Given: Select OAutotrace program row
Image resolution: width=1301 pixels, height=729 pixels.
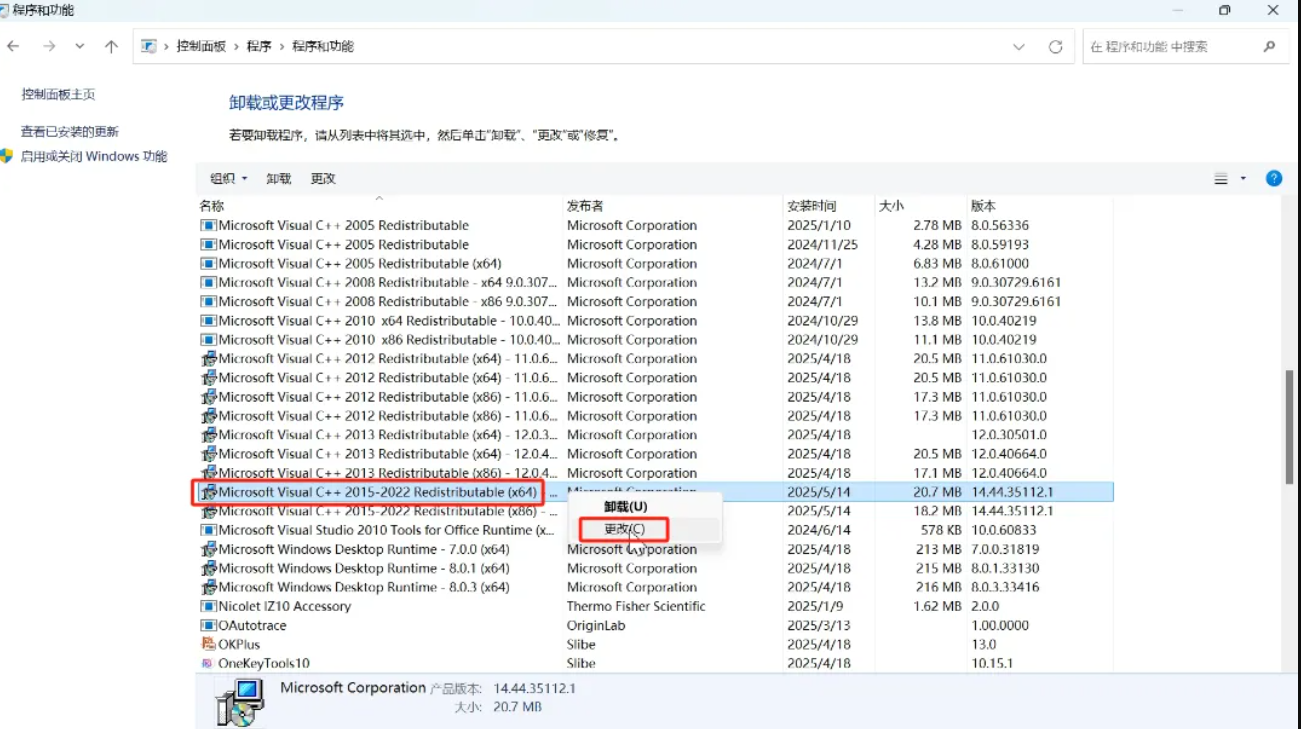Looking at the screenshot, I should pos(656,625).
